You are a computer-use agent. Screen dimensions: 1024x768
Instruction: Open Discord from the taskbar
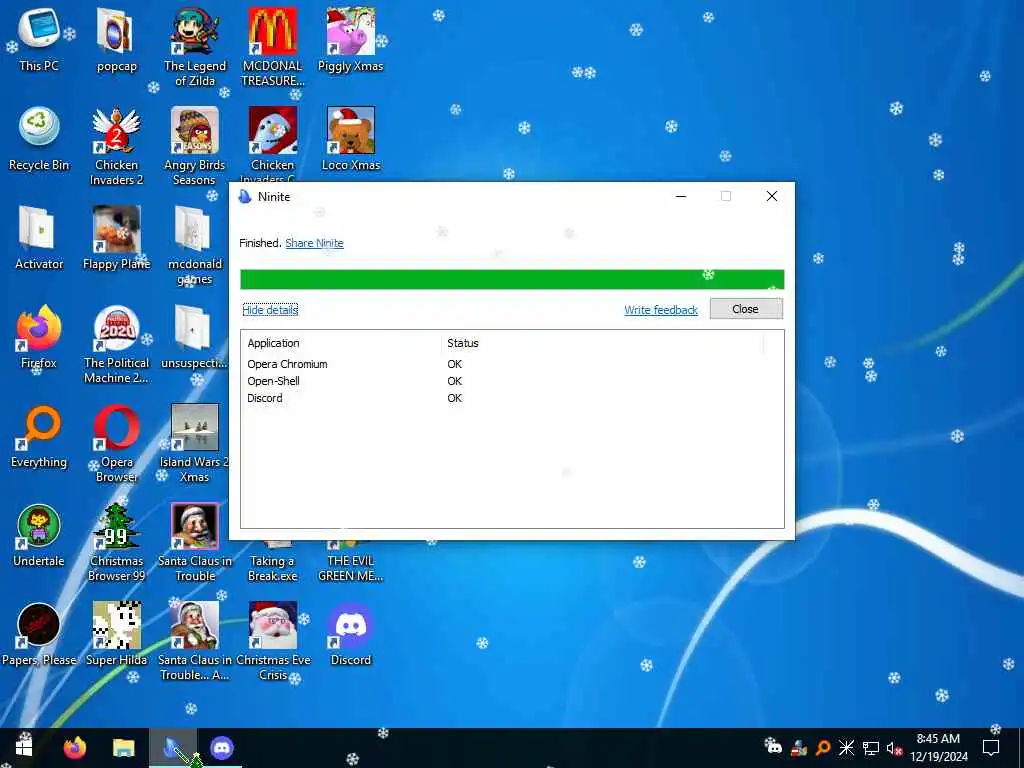(222, 747)
